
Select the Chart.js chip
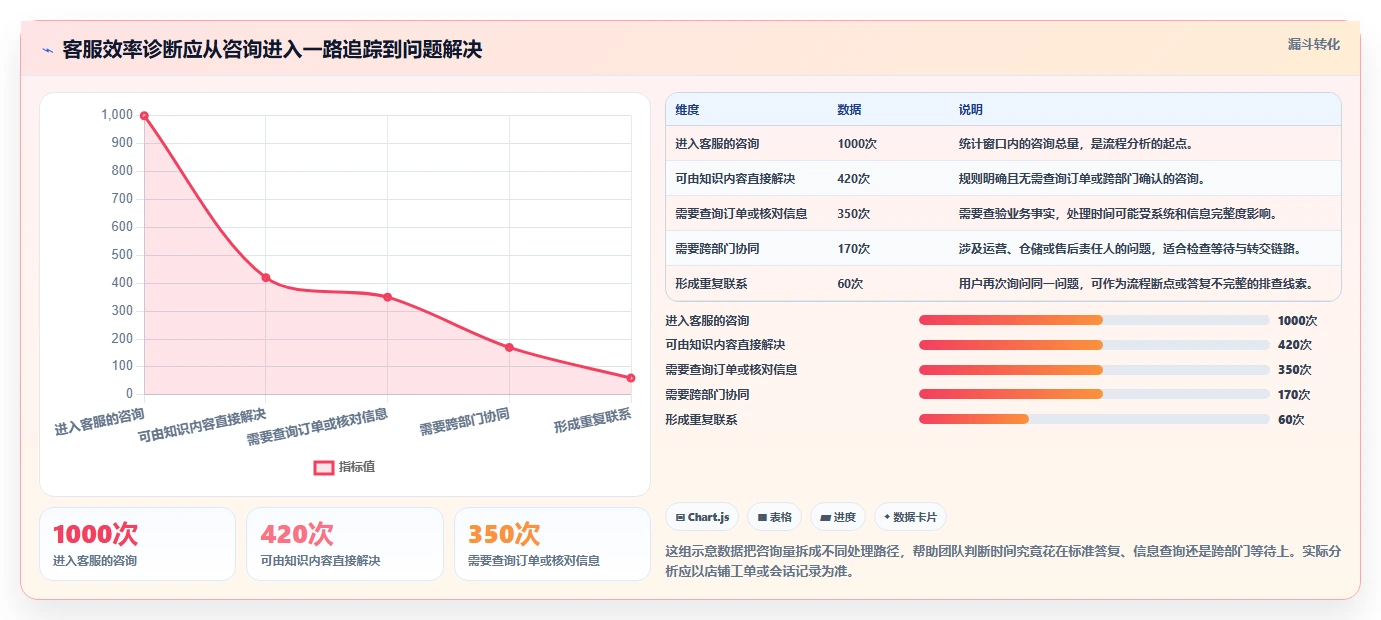coord(702,517)
